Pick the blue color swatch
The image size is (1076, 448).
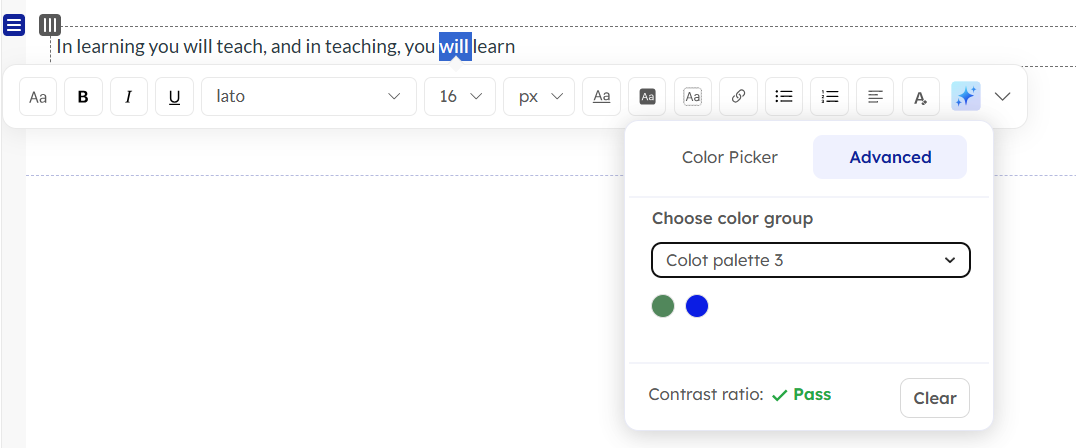(697, 306)
